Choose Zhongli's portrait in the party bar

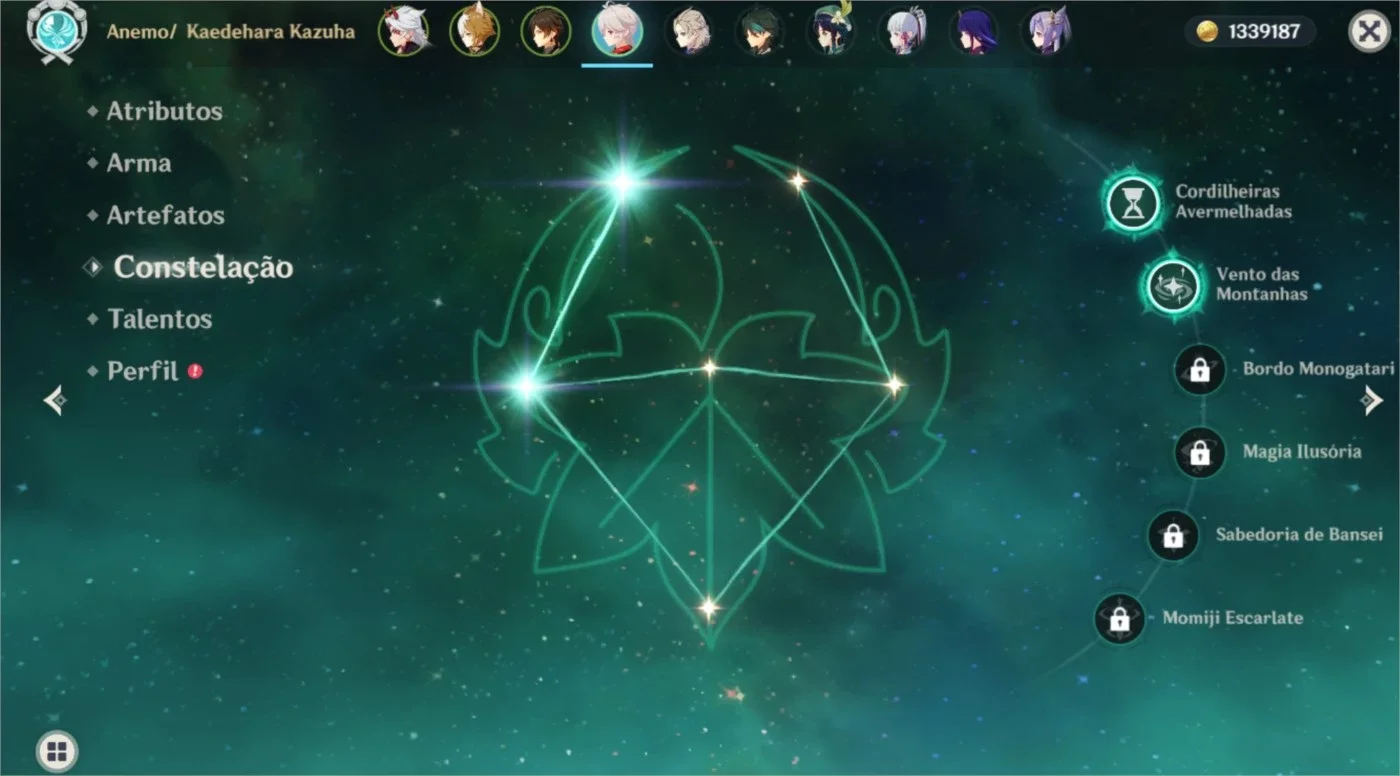[x=546, y=31]
